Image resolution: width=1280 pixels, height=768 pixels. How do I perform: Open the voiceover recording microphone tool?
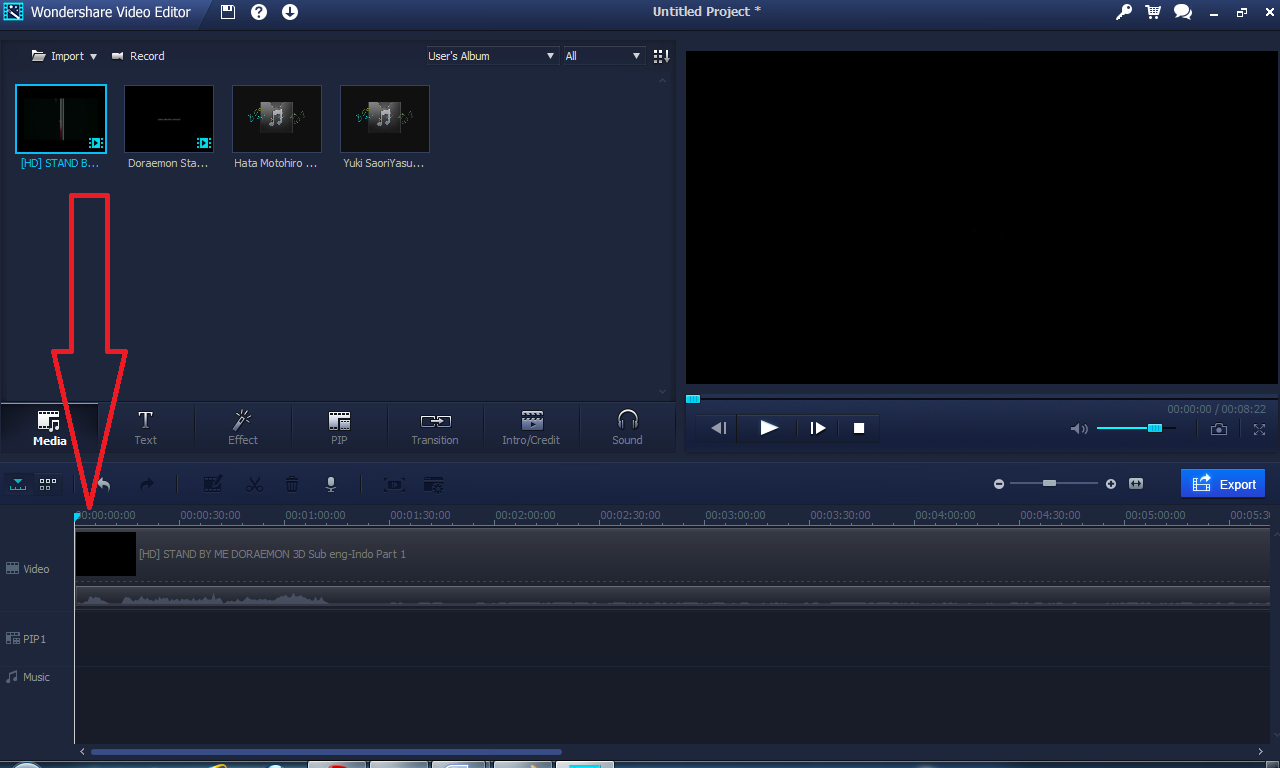330,484
